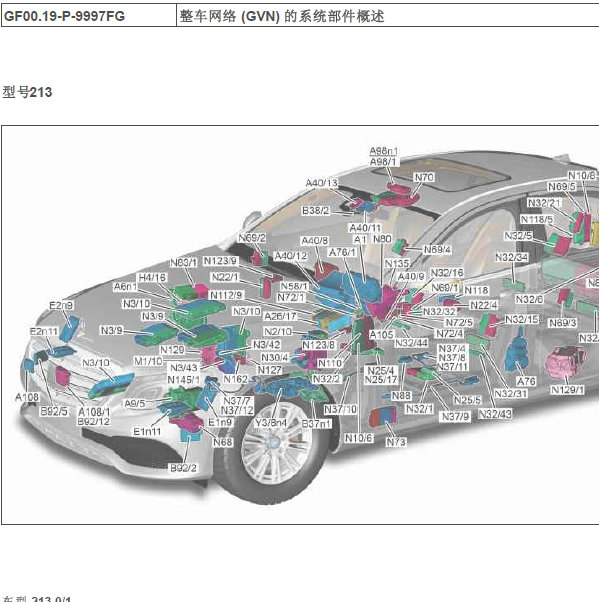Select the A40/12 label
Screen dimensions: 599x602
pos(290,256)
